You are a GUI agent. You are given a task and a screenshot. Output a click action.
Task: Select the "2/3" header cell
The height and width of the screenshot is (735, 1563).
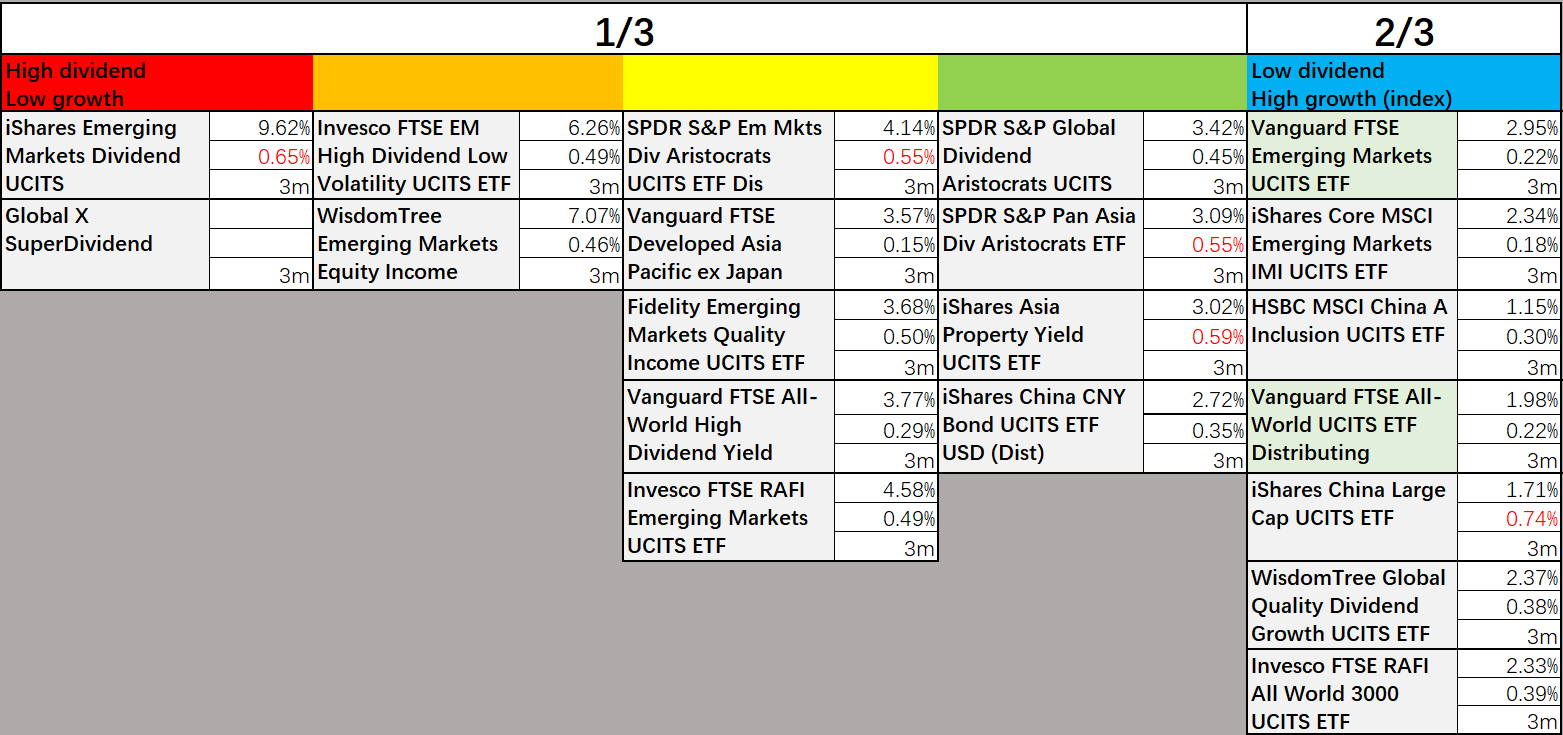[x=1403, y=30]
